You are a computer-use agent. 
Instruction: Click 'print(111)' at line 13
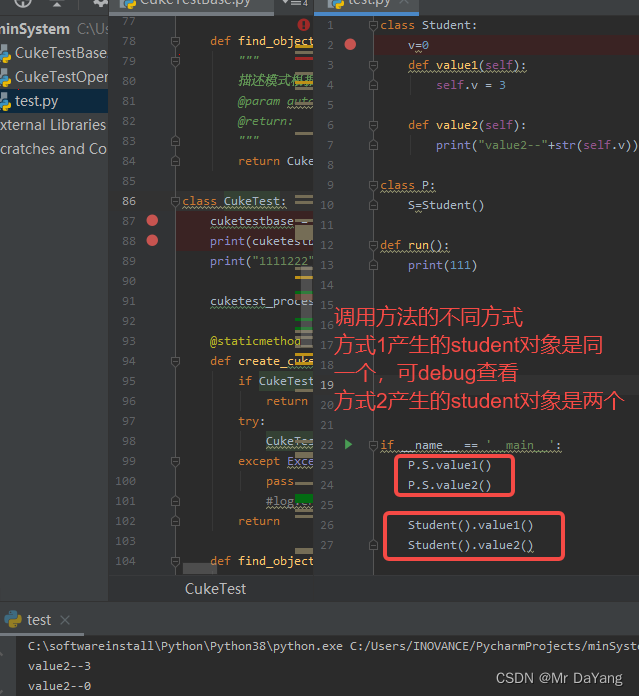[442, 265]
